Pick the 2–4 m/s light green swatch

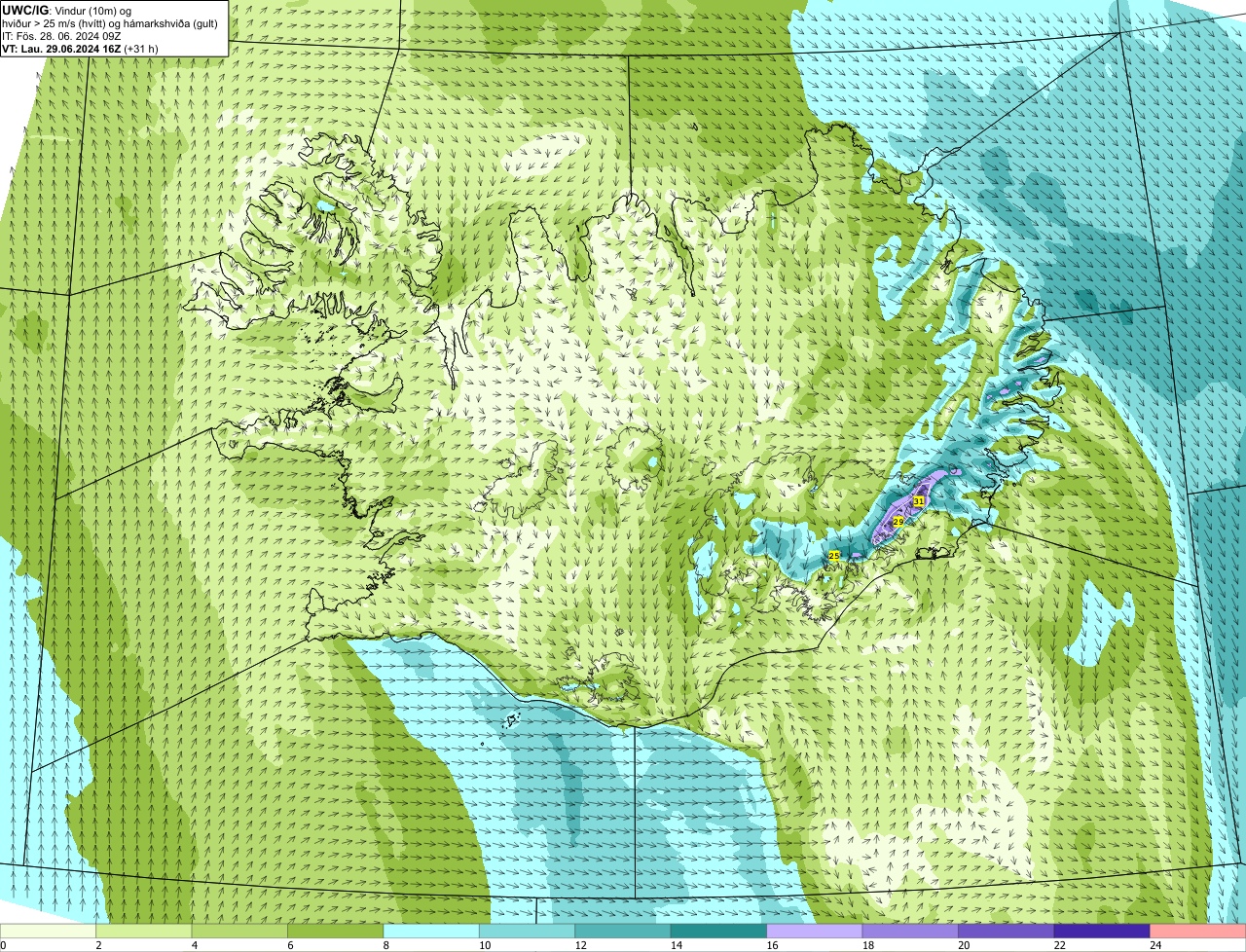[144, 932]
